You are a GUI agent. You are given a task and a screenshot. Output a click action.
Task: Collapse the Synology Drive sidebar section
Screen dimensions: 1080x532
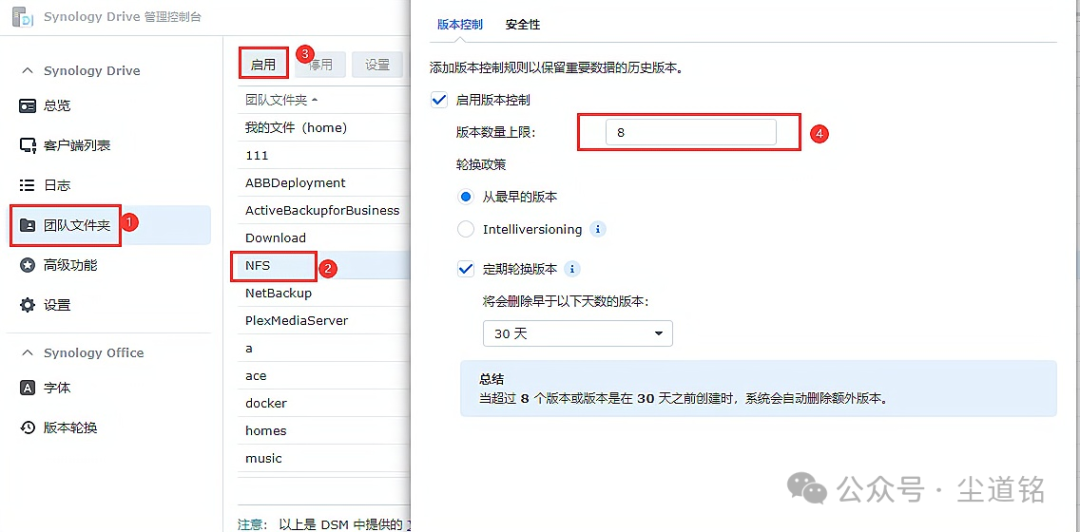coord(27,71)
